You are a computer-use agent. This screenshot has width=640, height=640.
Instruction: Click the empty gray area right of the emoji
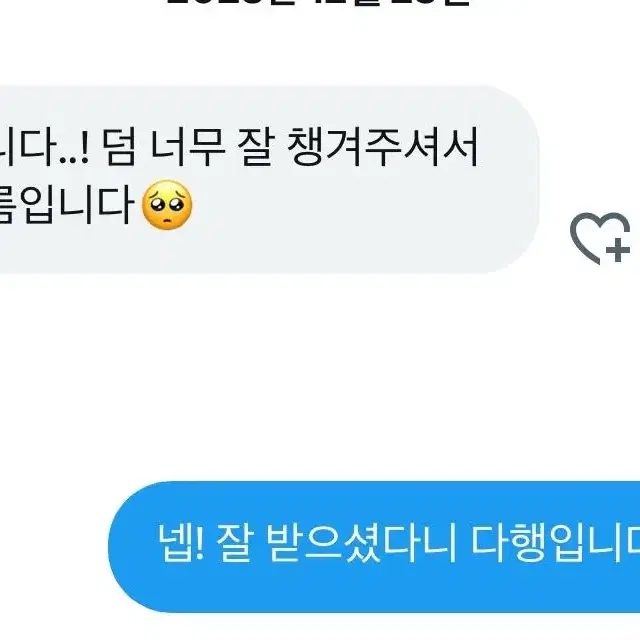pos(359,208)
